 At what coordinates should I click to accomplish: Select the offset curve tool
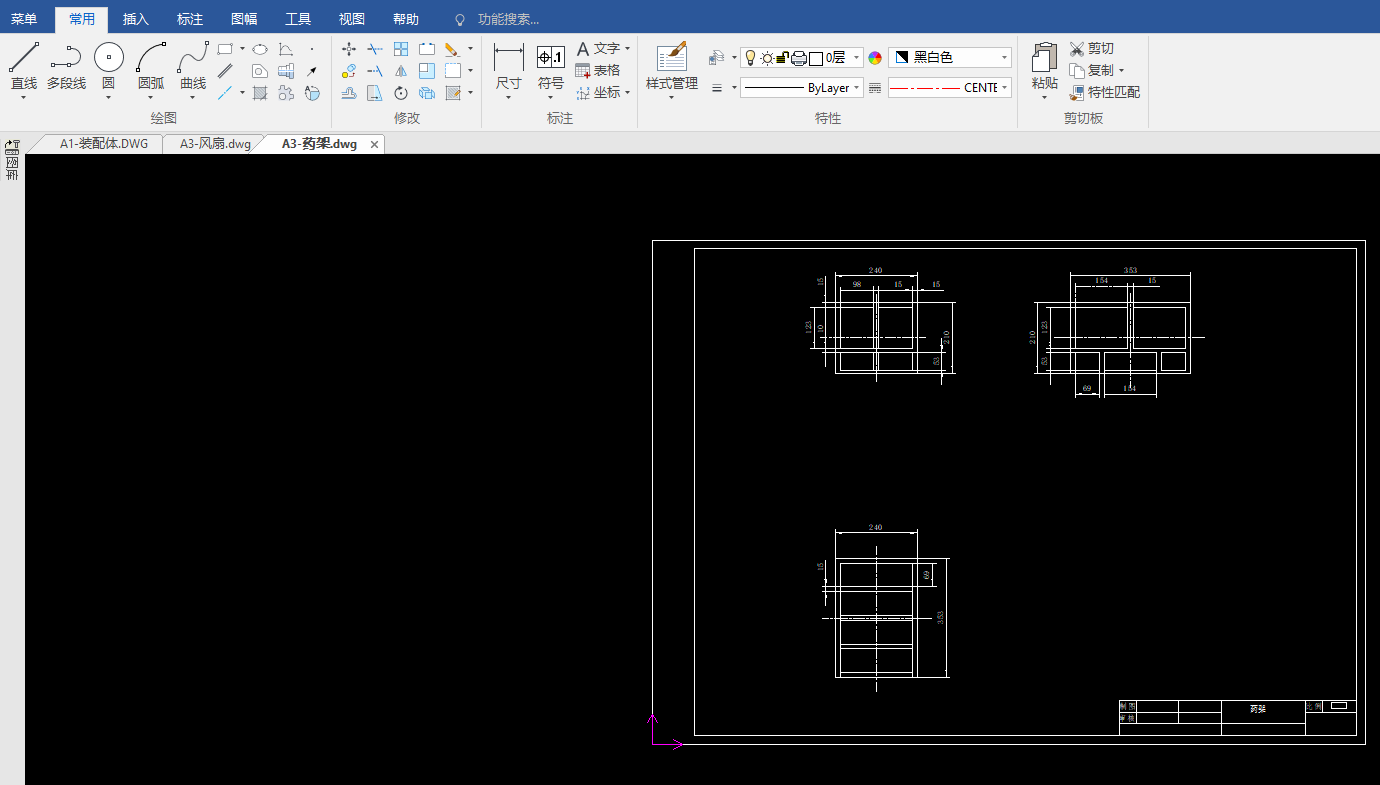[349, 93]
